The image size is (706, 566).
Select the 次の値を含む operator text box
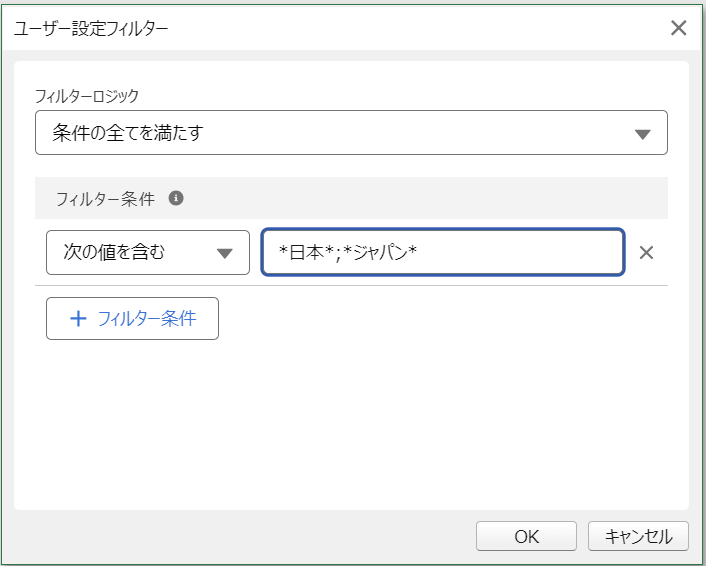point(114,252)
